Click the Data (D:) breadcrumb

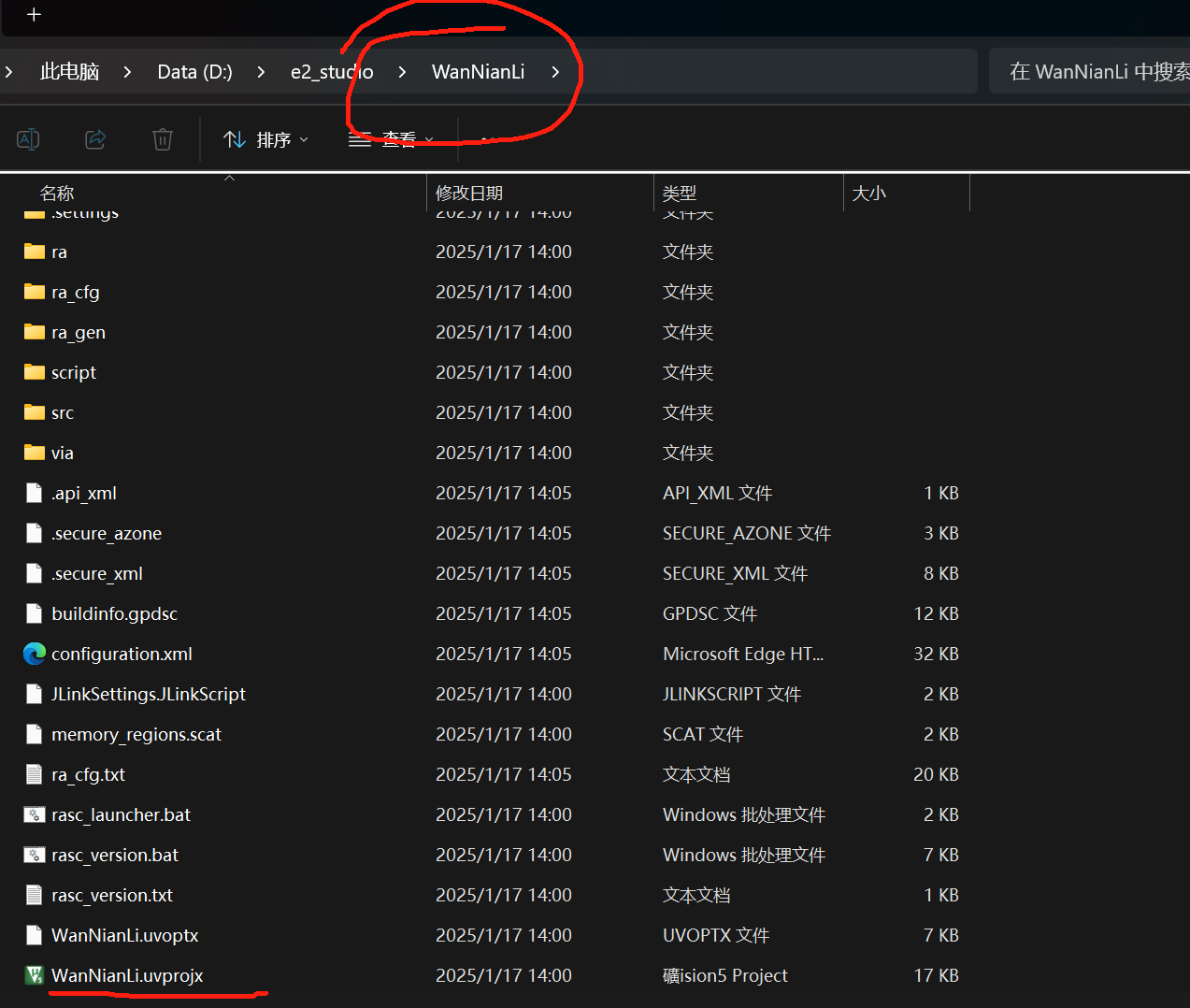[194, 72]
